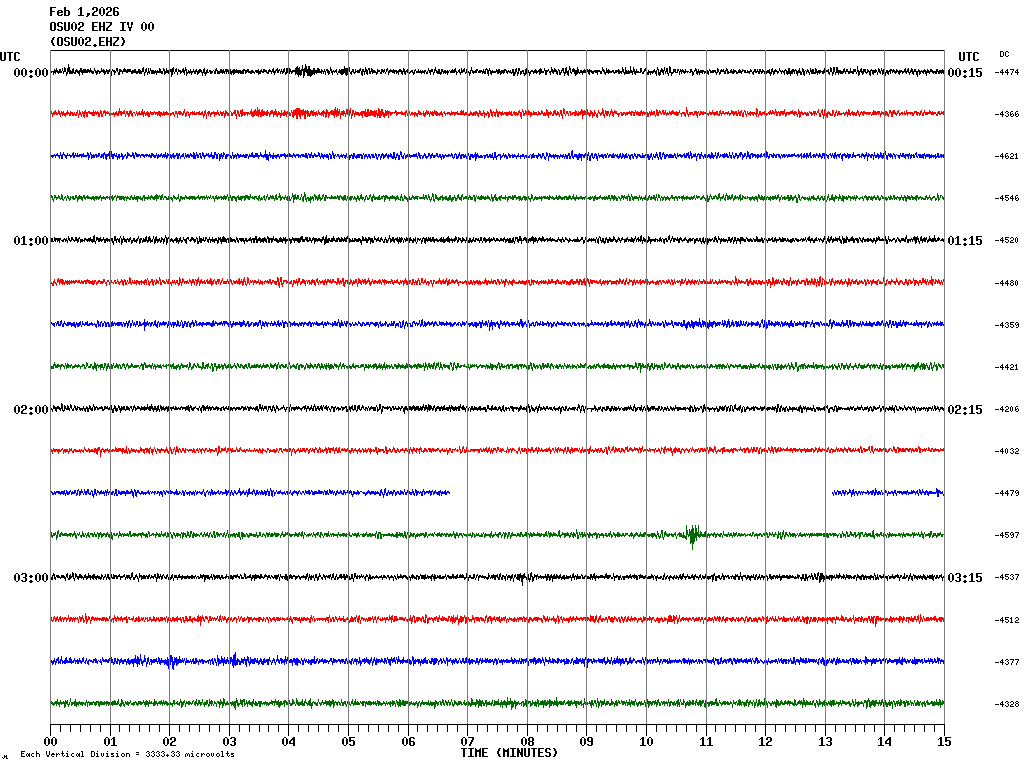Click the seismic spike on the 02:45 green trace

pyautogui.click(x=692, y=535)
